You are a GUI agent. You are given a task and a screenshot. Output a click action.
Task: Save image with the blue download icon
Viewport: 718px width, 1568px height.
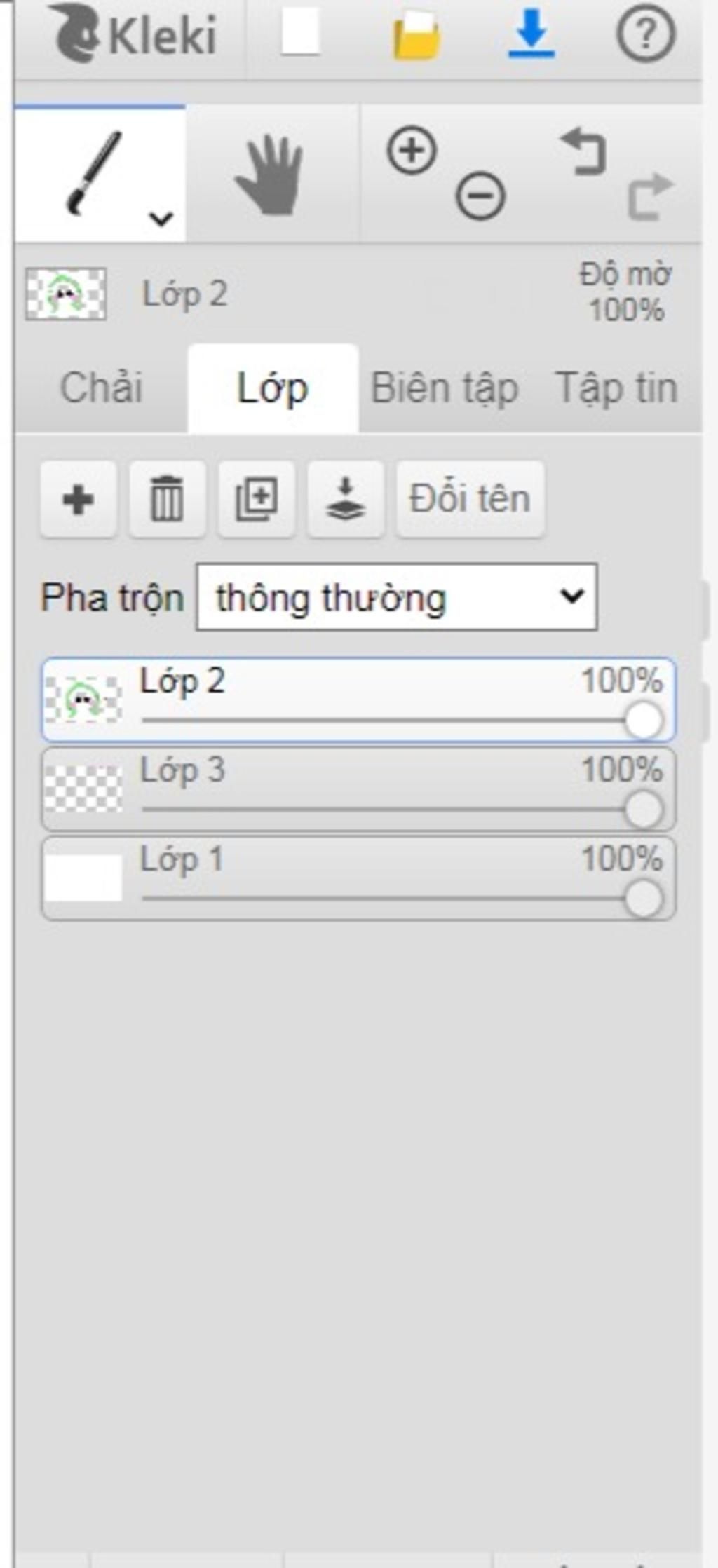pyautogui.click(x=531, y=33)
